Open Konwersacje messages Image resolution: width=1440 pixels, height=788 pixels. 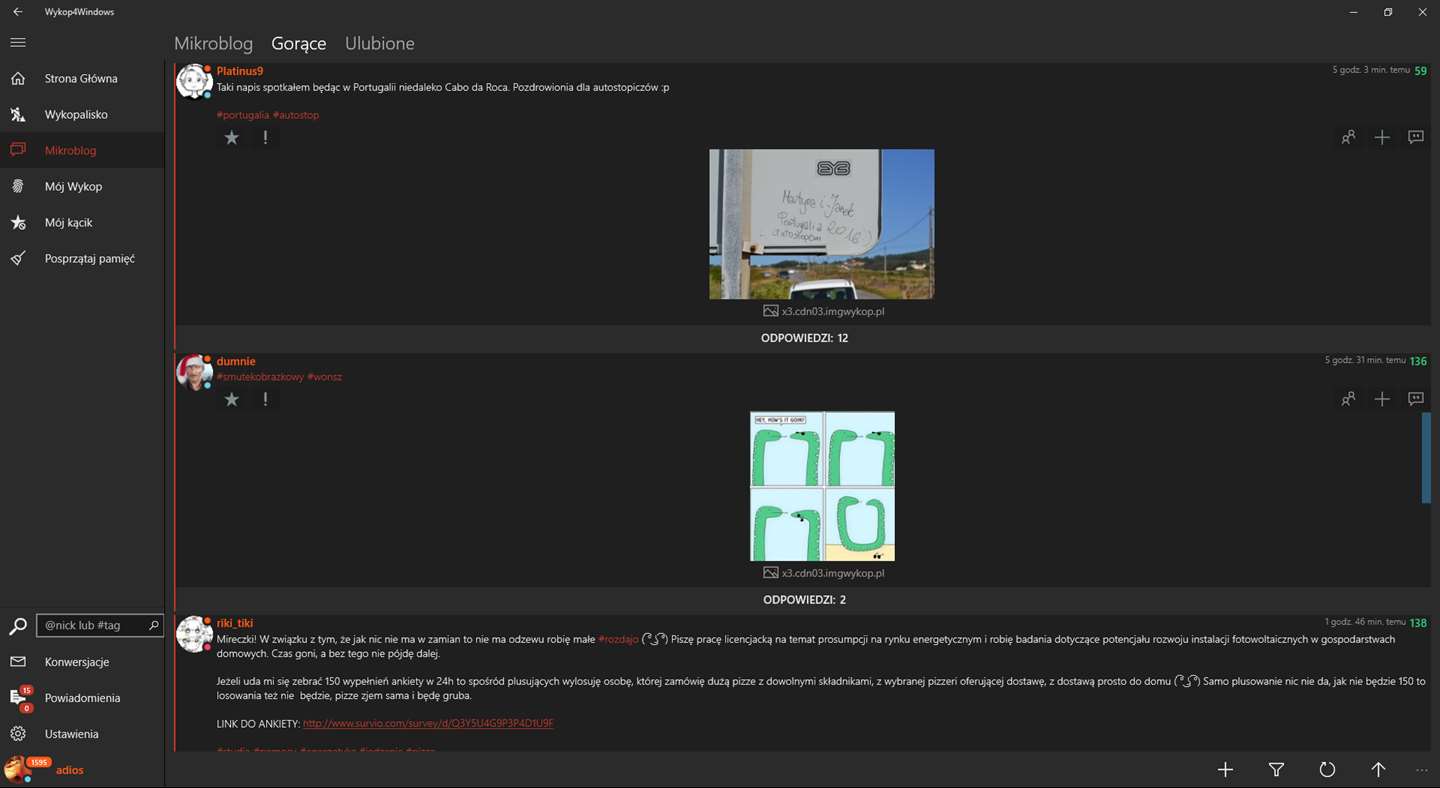(82, 662)
